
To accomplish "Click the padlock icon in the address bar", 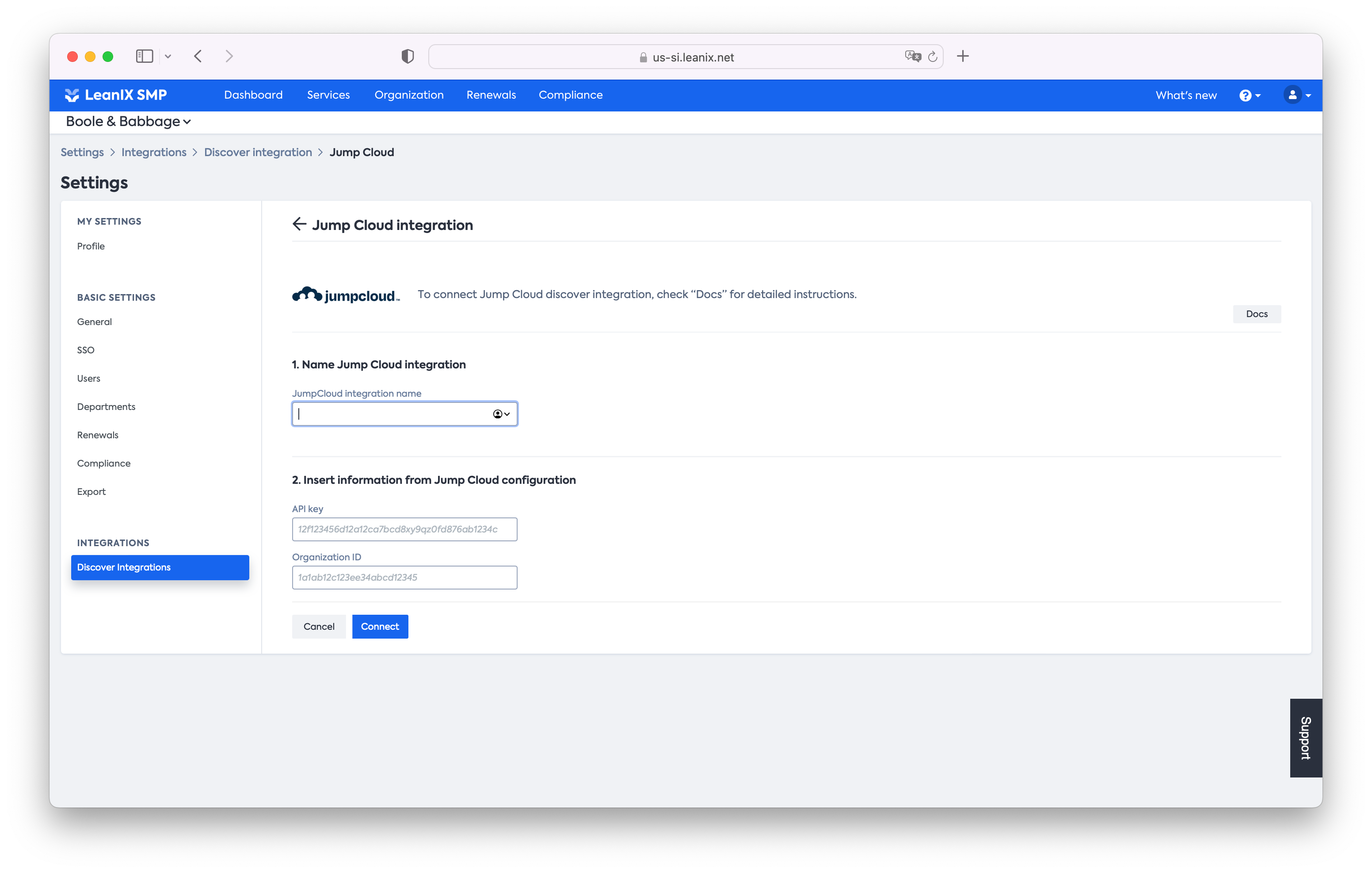I will point(643,57).
